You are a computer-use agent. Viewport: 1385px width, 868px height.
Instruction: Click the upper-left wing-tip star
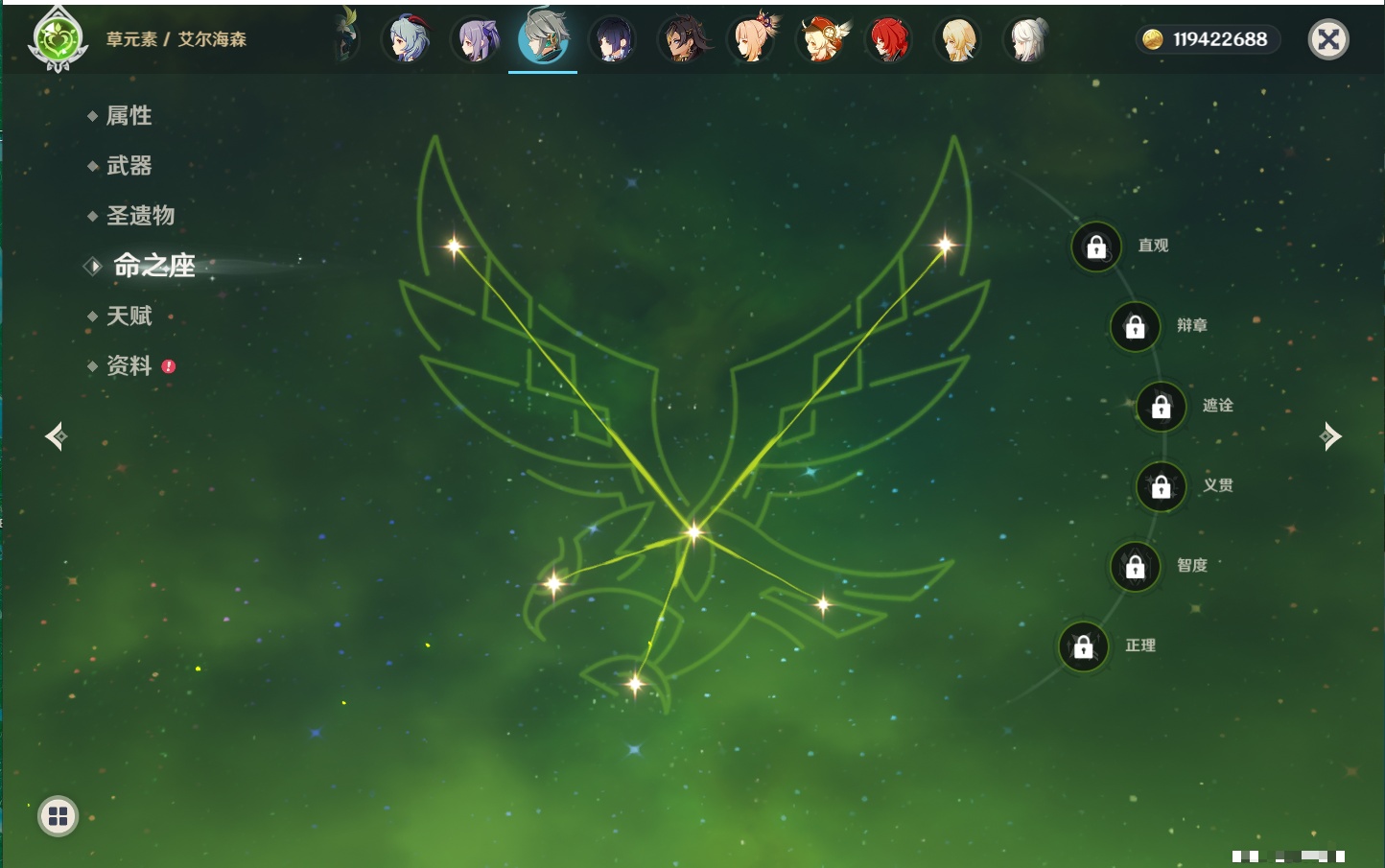click(x=455, y=246)
